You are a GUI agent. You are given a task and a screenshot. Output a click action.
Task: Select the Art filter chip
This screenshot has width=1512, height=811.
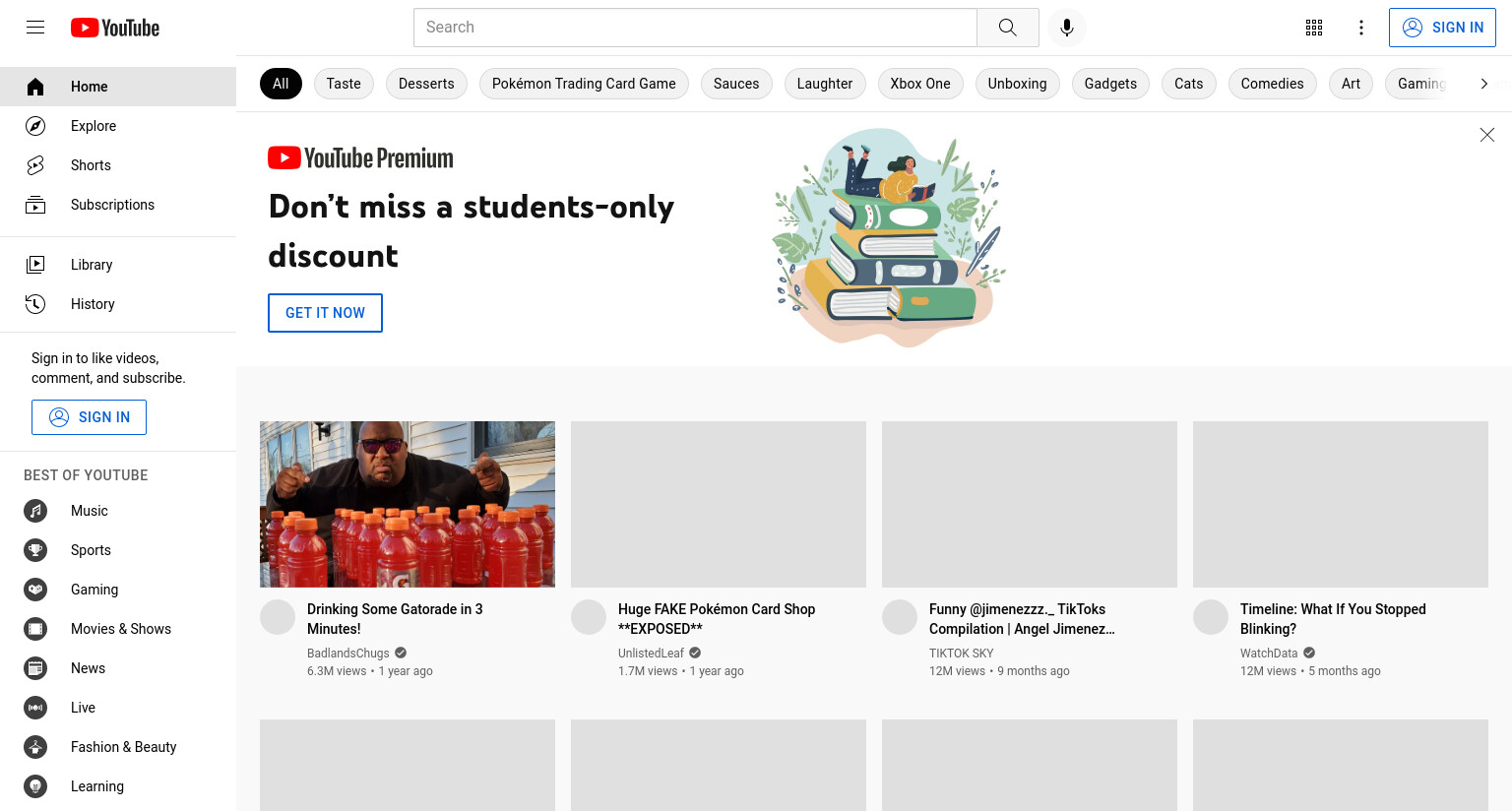(1351, 84)
